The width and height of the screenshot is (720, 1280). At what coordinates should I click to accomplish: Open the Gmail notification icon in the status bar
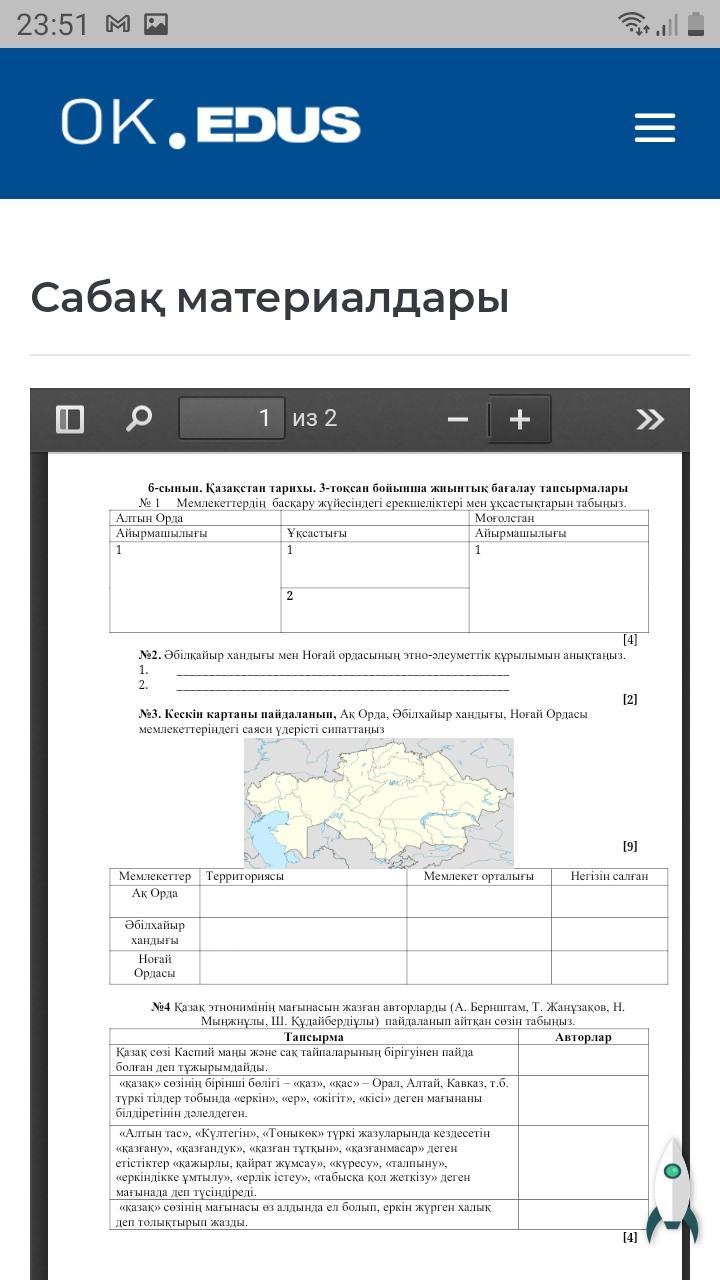pyautogui.click(x=118, y=23)
